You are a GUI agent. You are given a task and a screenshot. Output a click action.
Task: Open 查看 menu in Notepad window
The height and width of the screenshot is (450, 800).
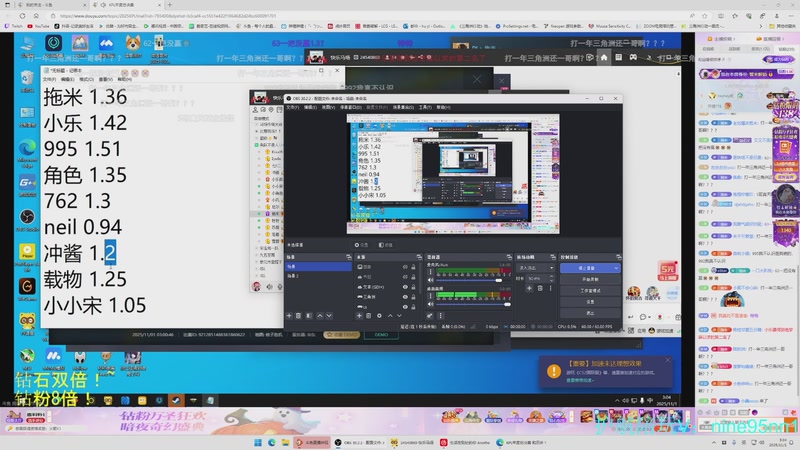click(x=105, y=80)
